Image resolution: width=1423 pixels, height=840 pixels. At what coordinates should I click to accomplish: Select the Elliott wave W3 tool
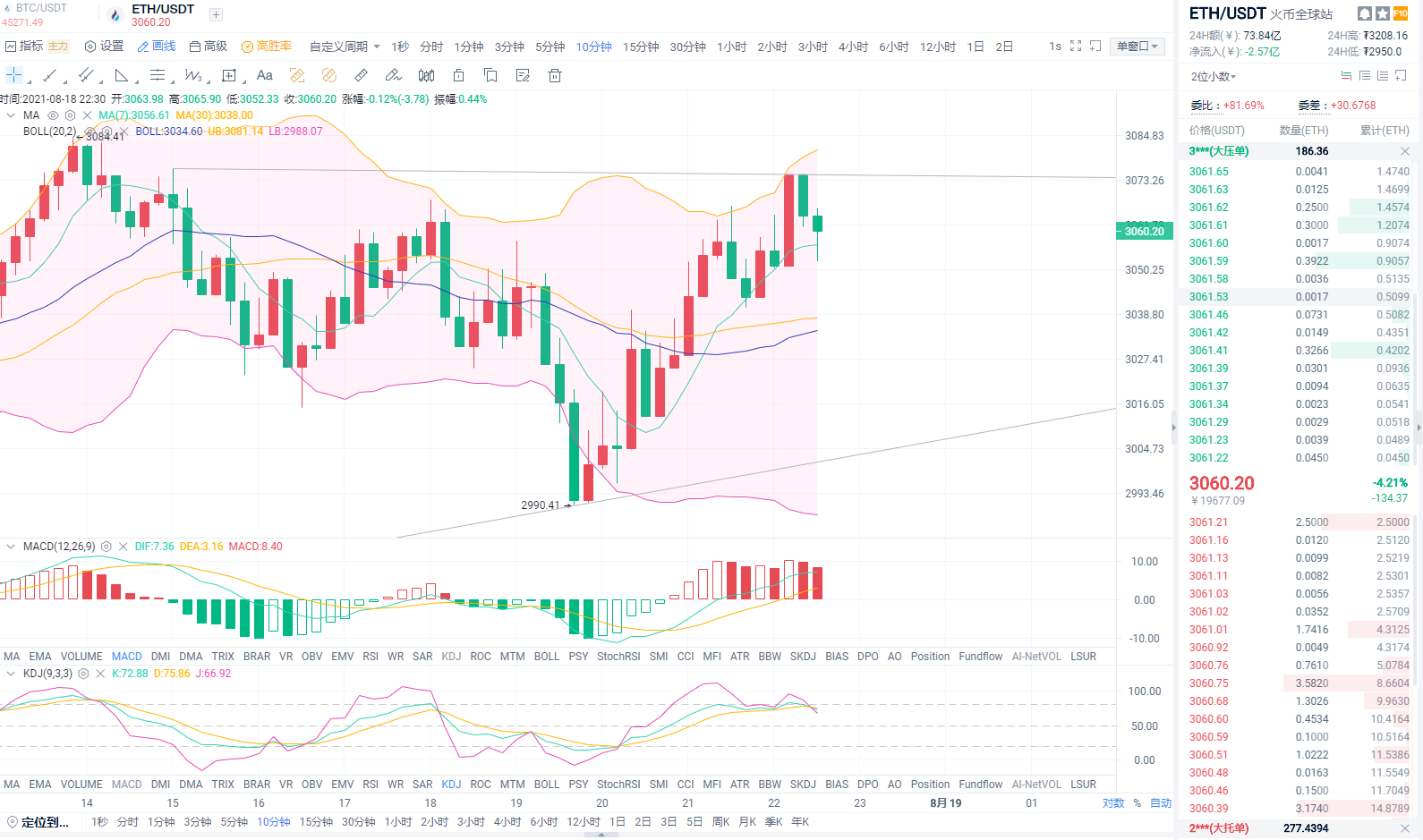pos(193,75)
